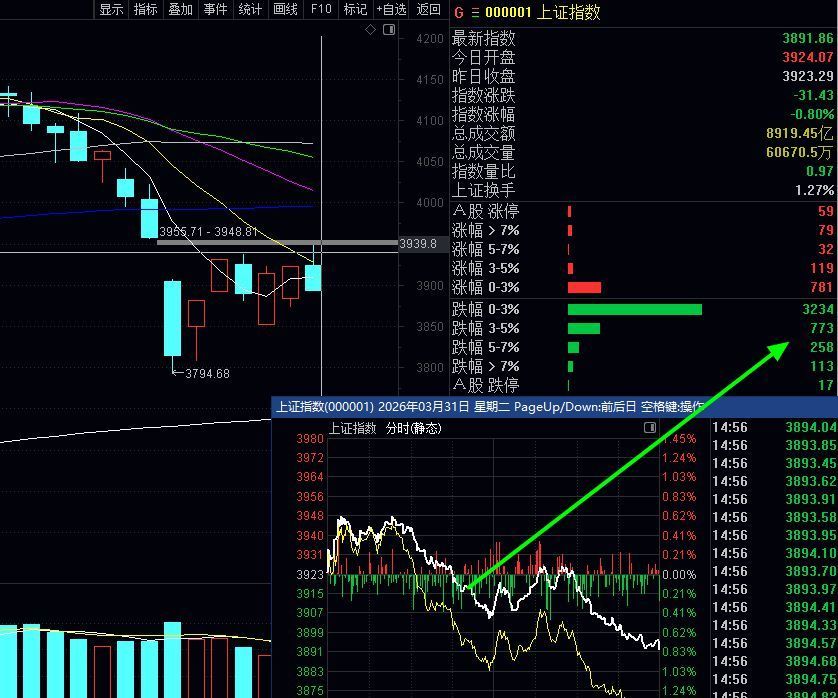Expand the 统计 statistics dropdown
This screenshot has height=698, width=838.
[x=250, y=9]
